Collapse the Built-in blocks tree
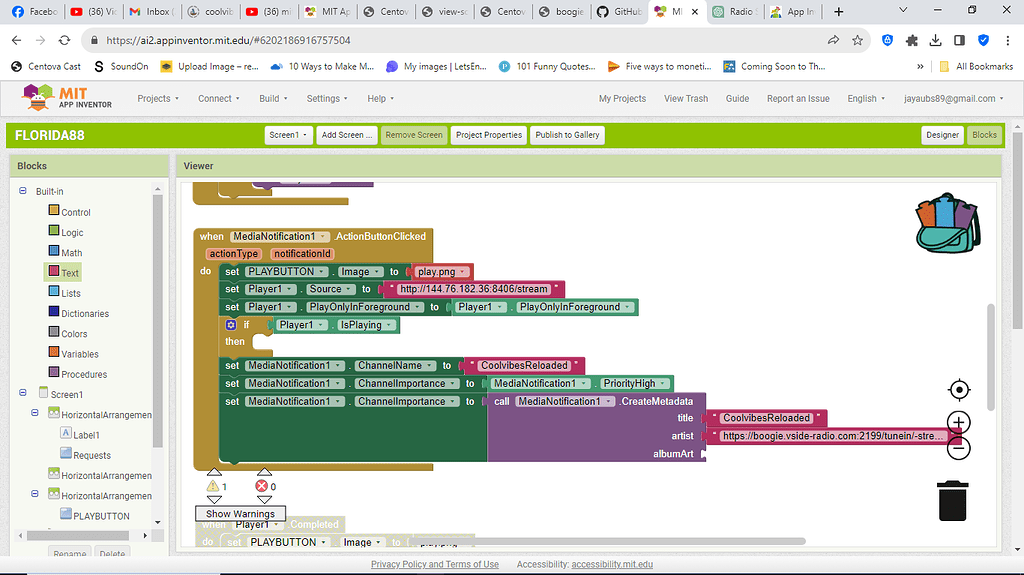1024x575 pixels. coord(23,191)
